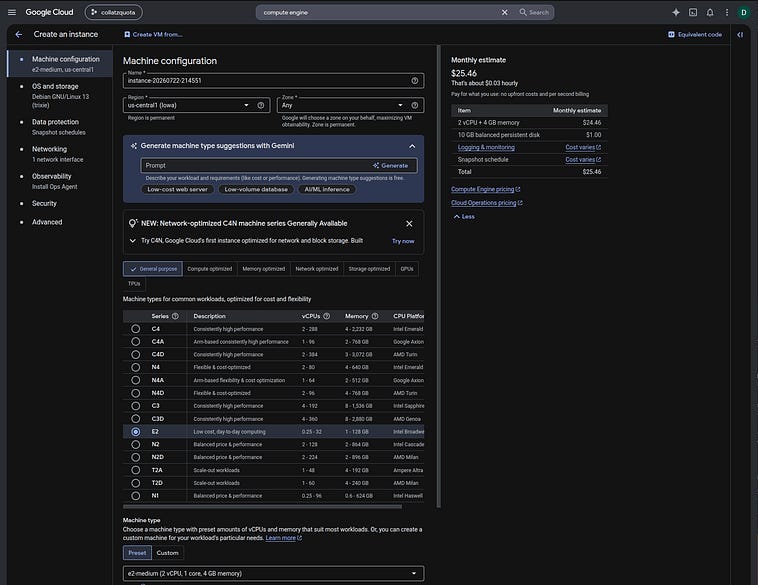Open the three-dot settings menu
The width and height of the screenshot is (758, 585).
pos(727,13)
